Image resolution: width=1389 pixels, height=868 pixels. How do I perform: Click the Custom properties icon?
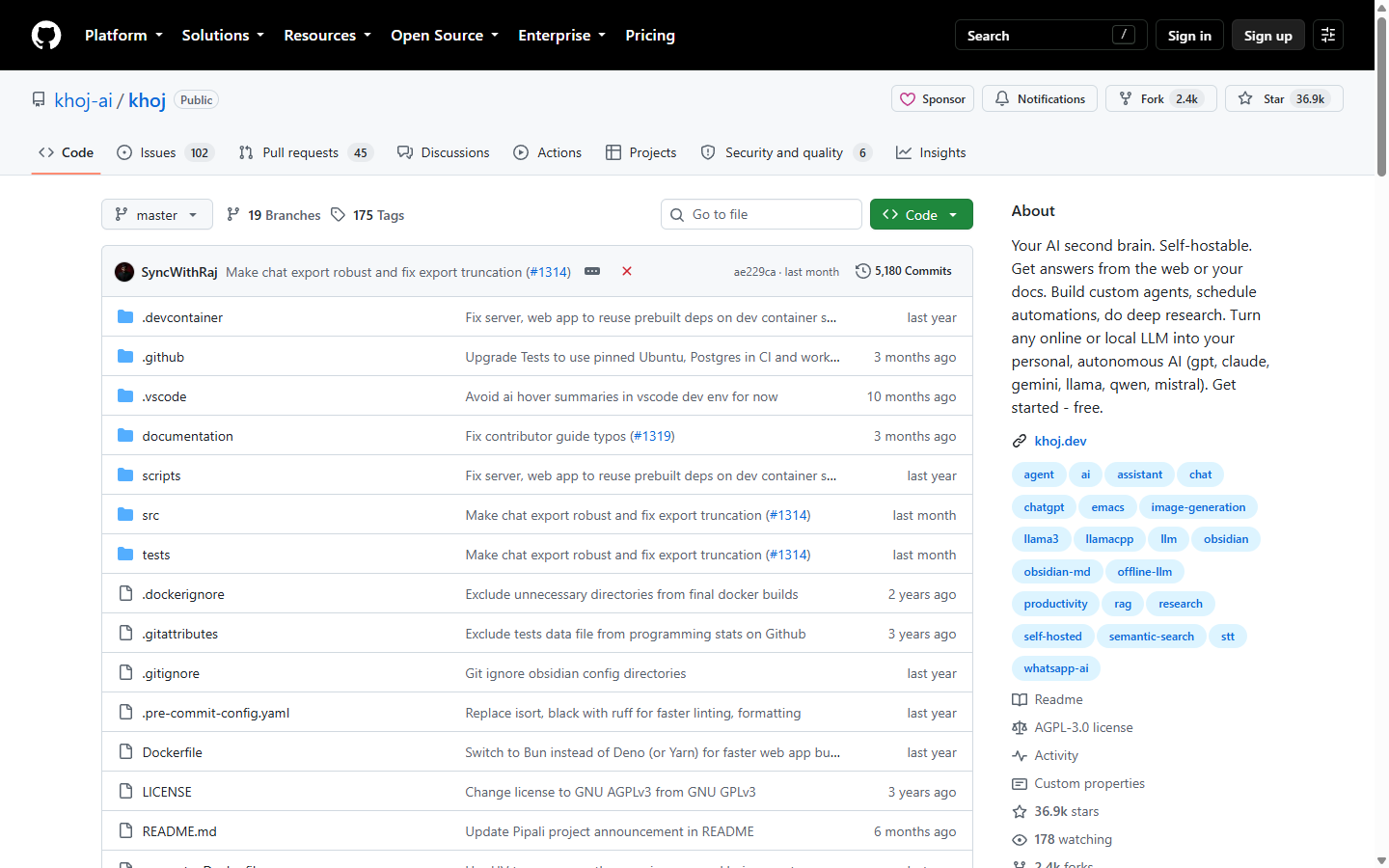click(1020, 784)
